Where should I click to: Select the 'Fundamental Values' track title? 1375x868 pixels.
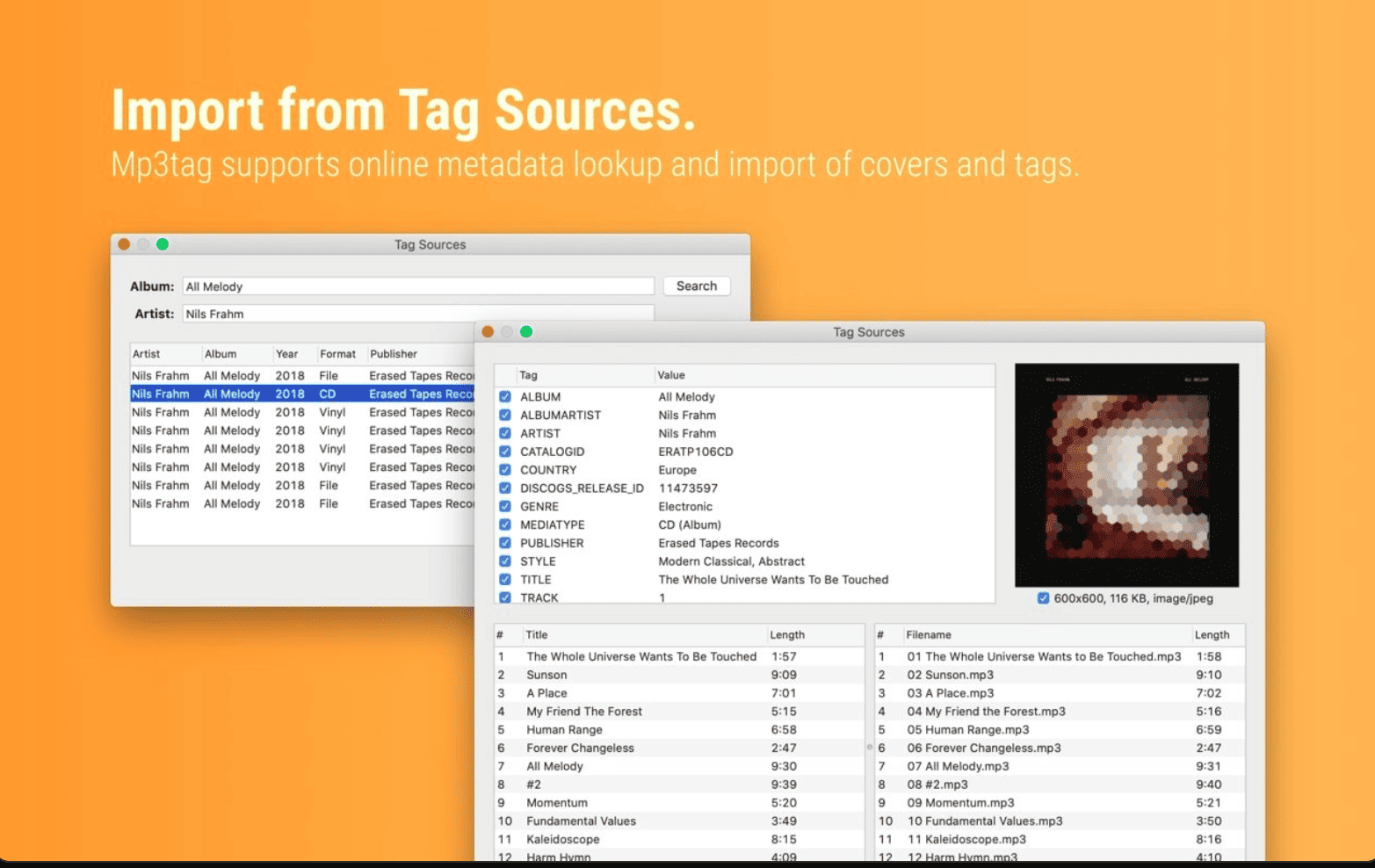point(581,821)
